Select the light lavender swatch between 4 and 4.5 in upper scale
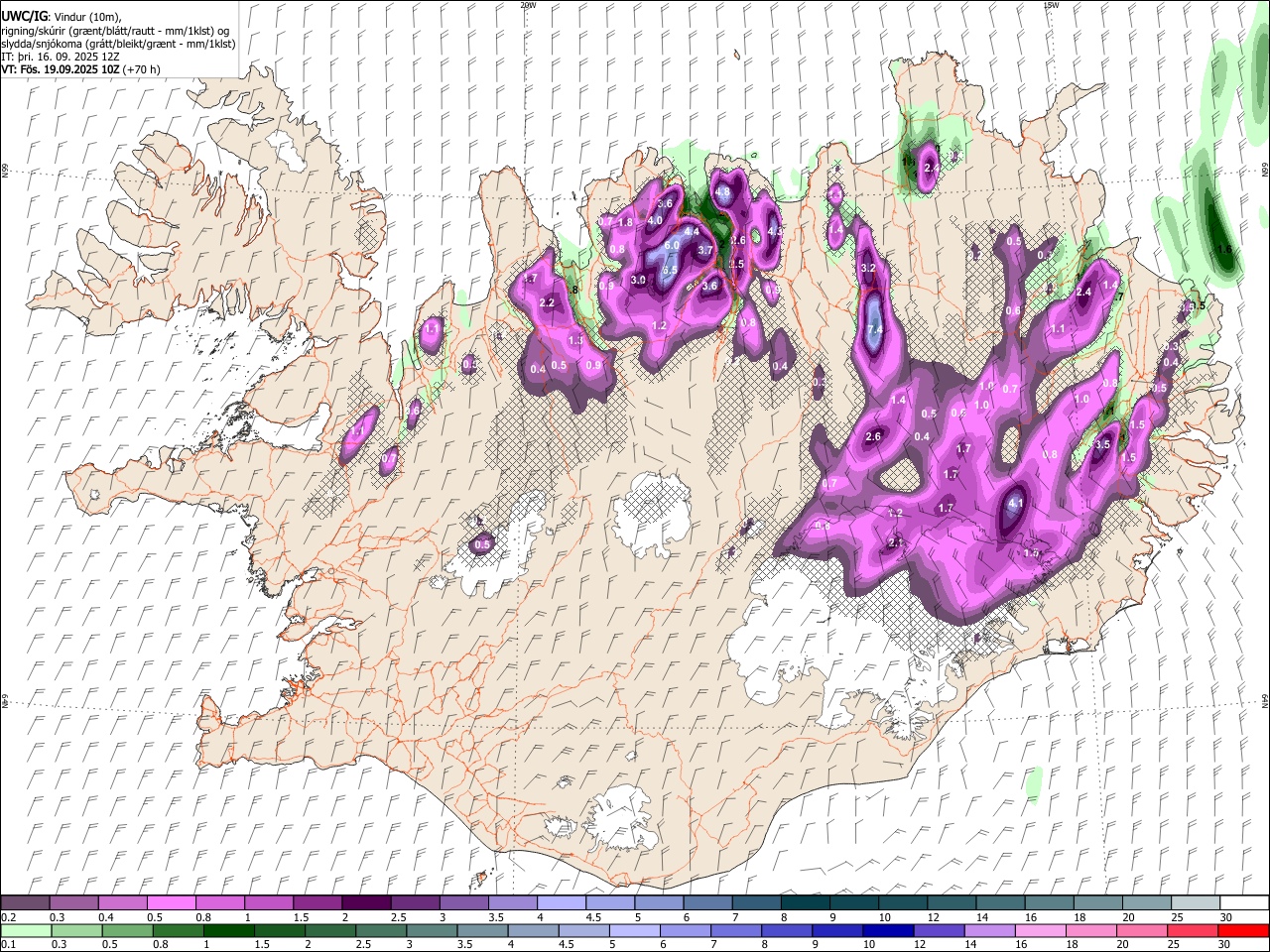Image resolution: width=1270 pixels, height=952 pixels. (563, 903)
